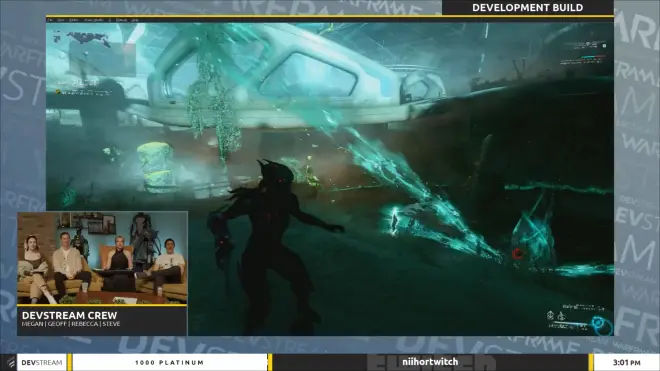Open the second item in the editor menu bar
660x371 pixels.
[x=61, y=20]
